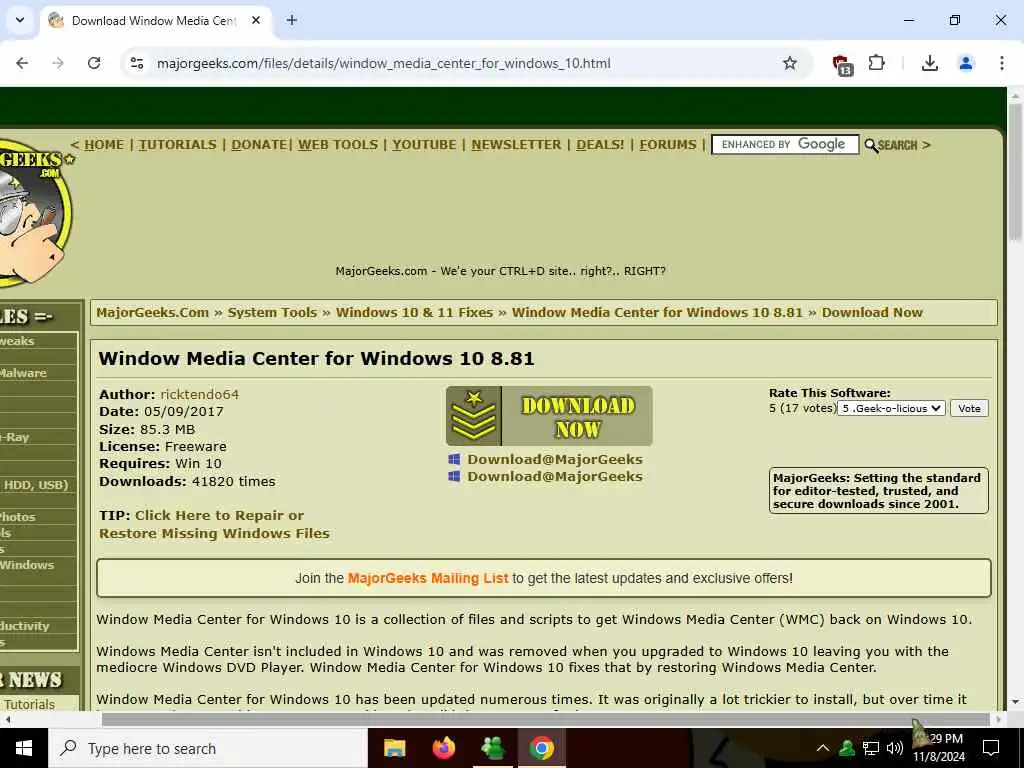Viewport: 1024px width, 768px height.
Task: Click the taskbar date 11/8/2024
Action: [938, 757]
